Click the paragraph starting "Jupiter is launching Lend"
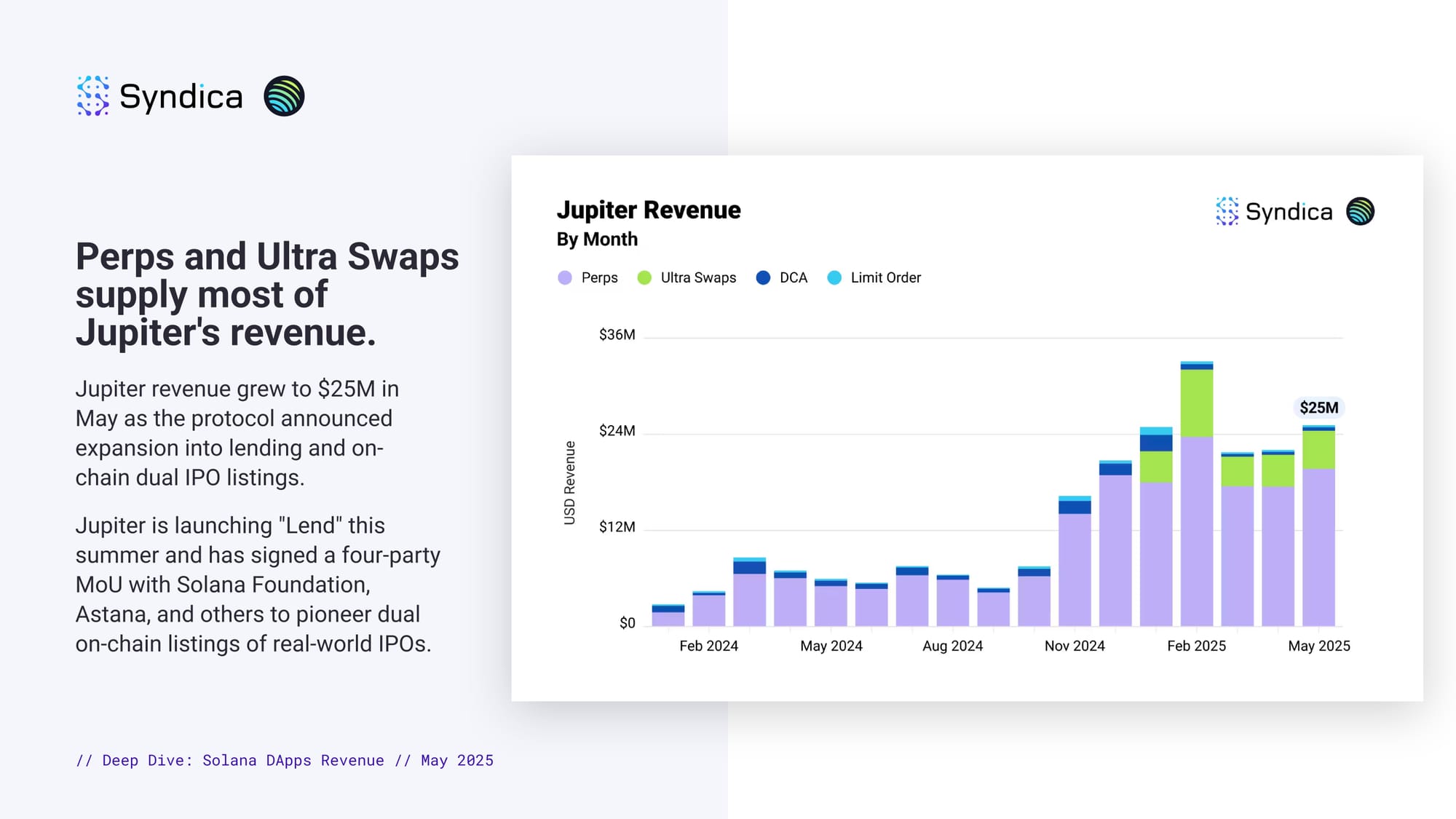 pos(258,585)
